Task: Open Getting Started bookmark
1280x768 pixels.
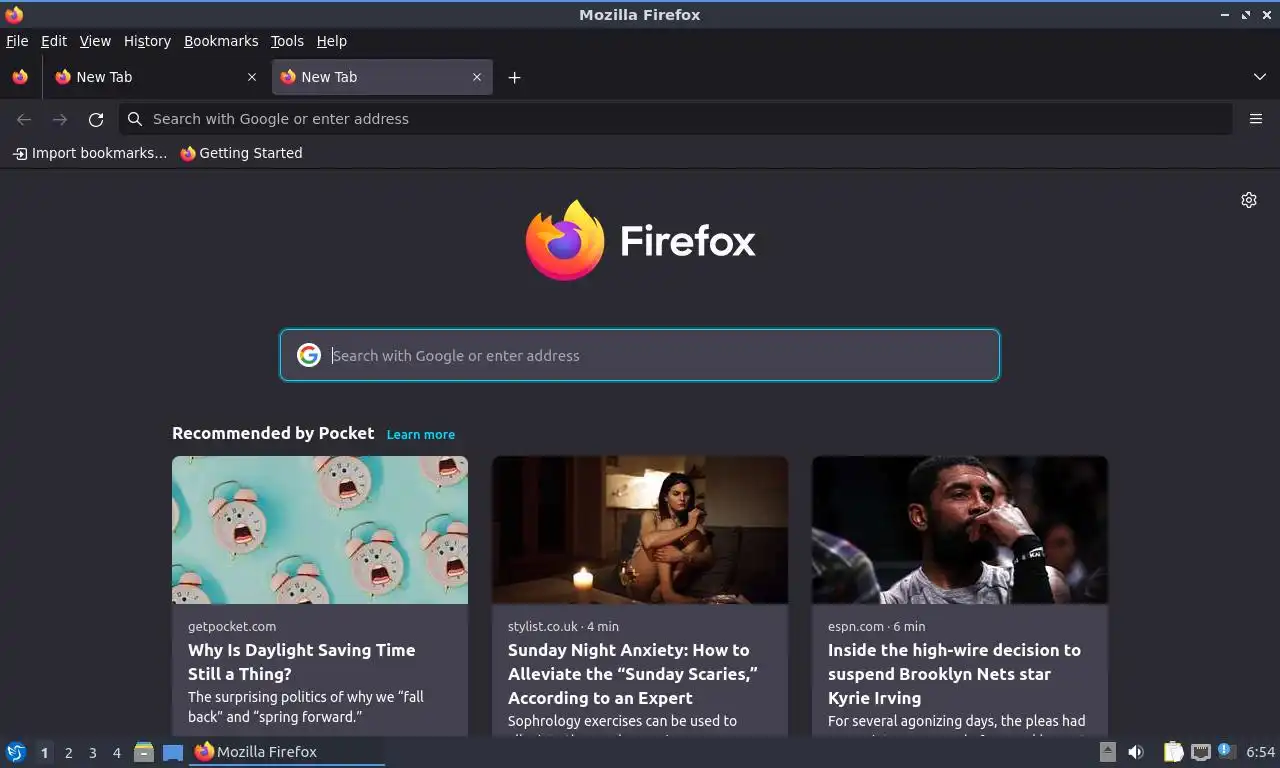Action: point(241,153)
